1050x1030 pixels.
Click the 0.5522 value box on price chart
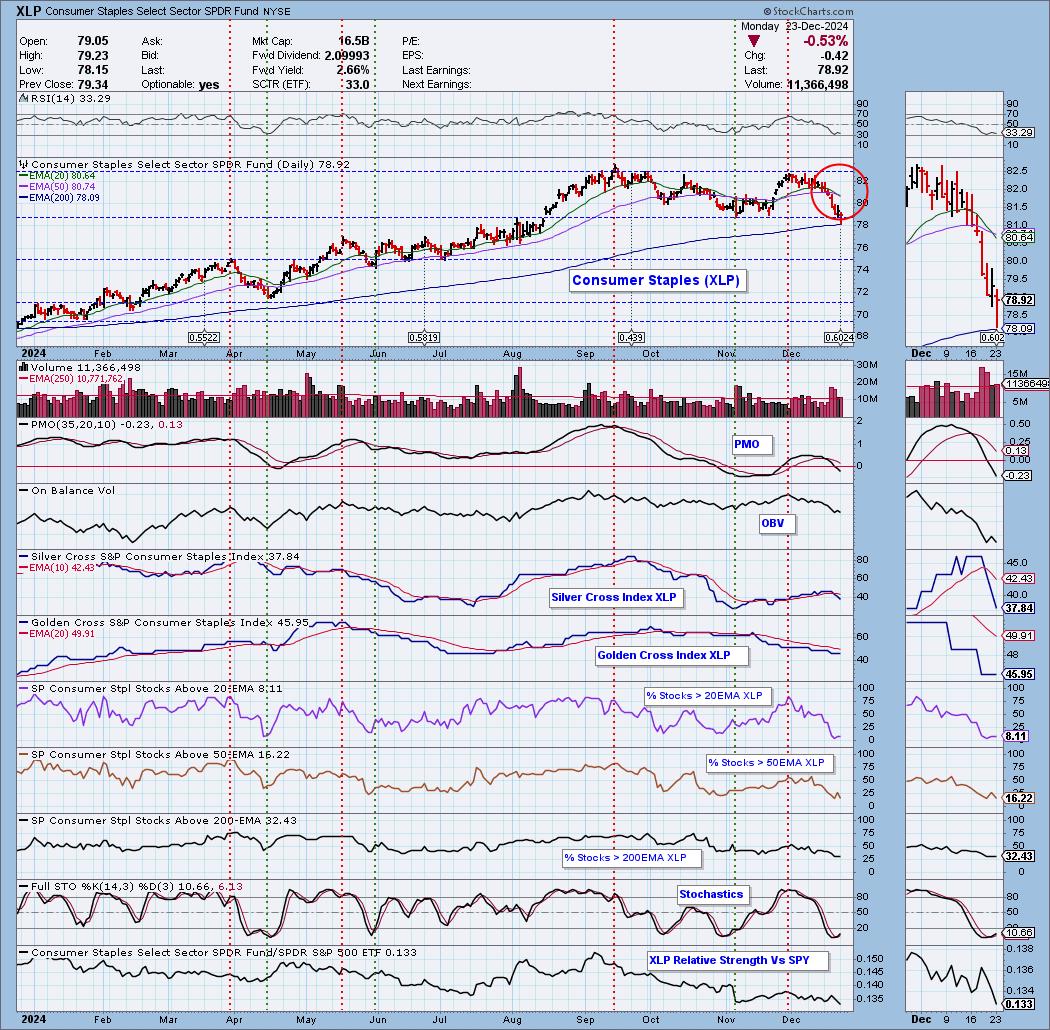tap(203, 338)
